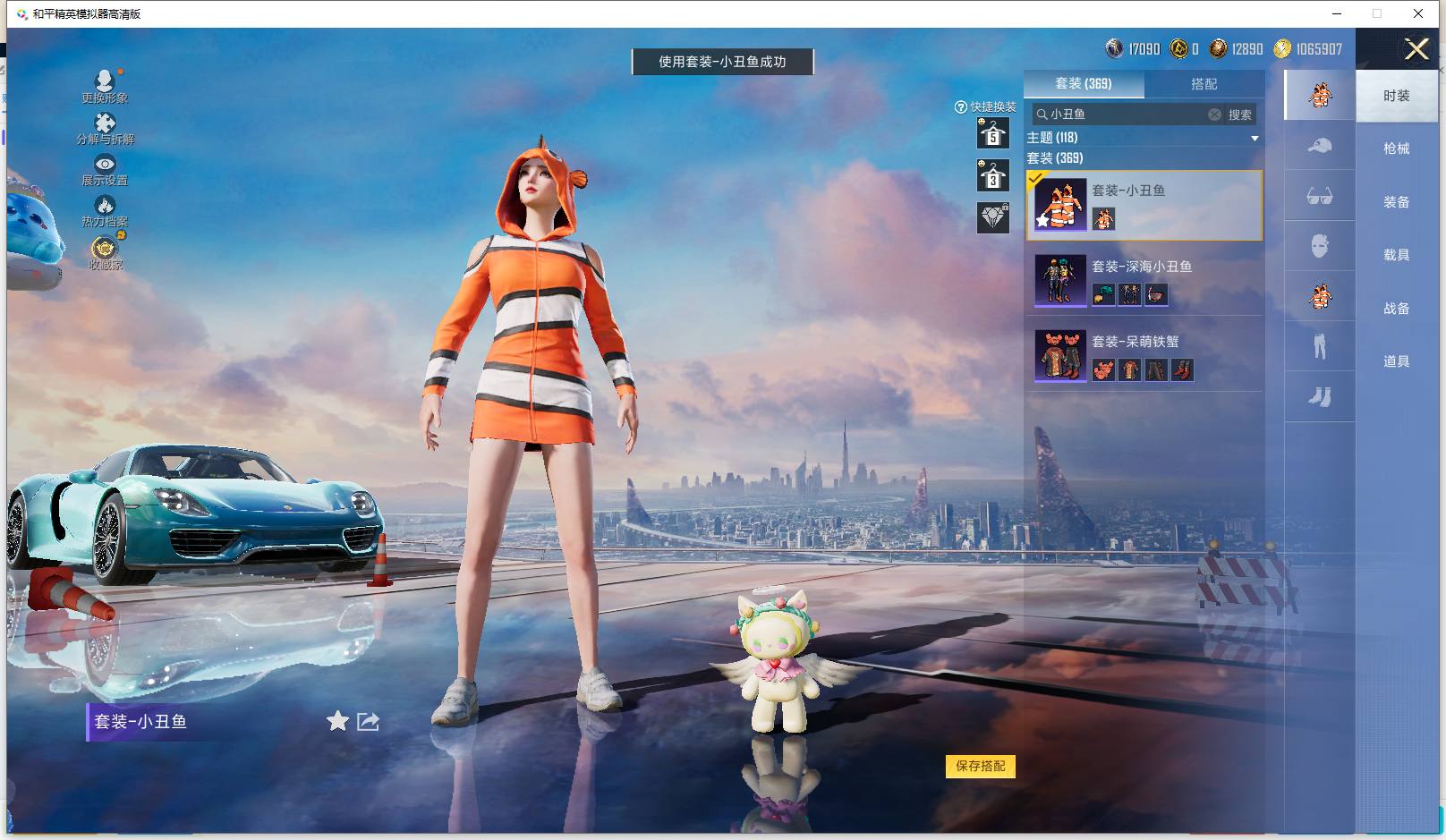Screen dimensions: 1446x840
Task: Clear the search text with the x icon
Action: coord(1214,114)
